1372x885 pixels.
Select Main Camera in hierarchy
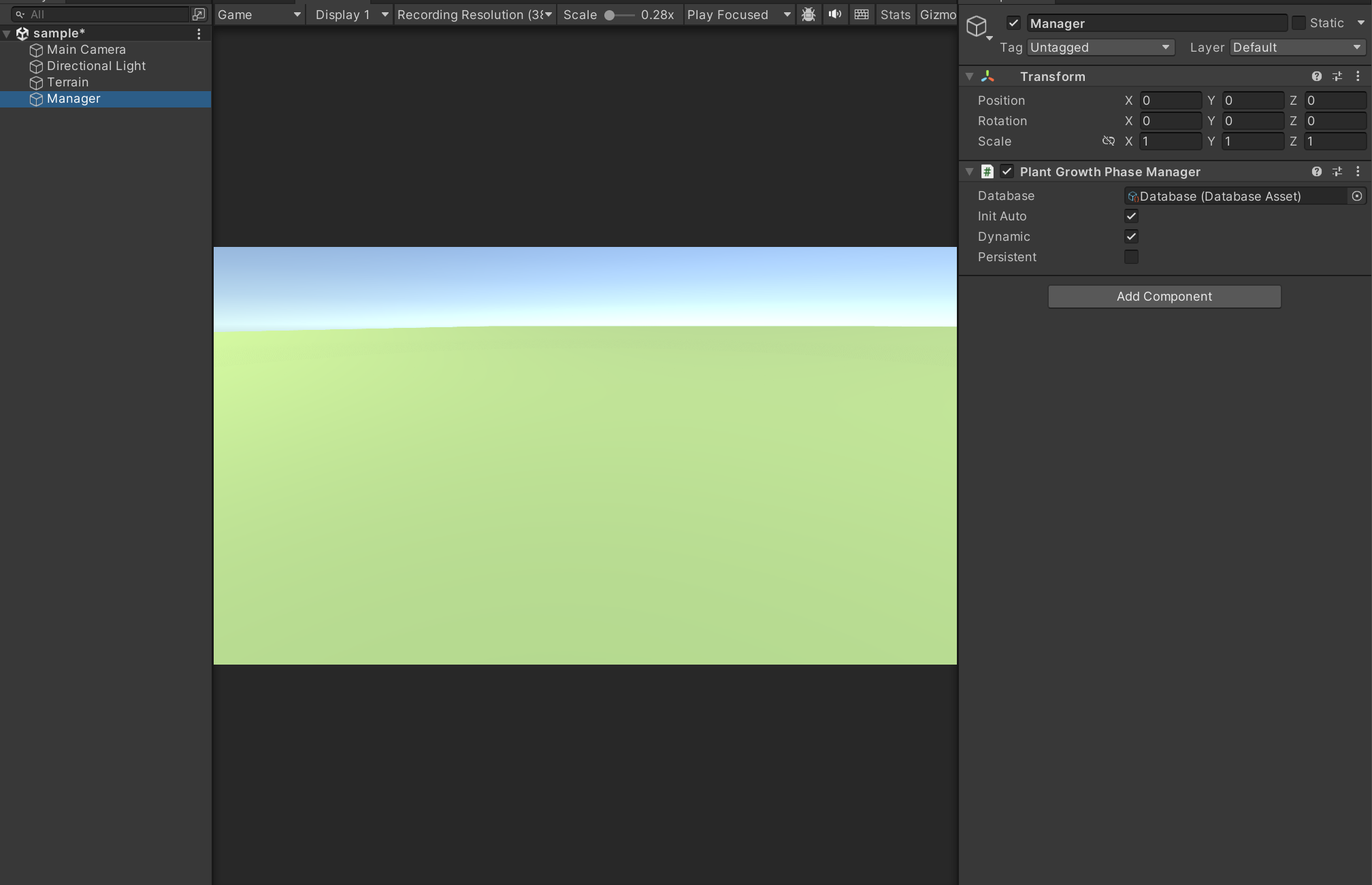[105, 50]
